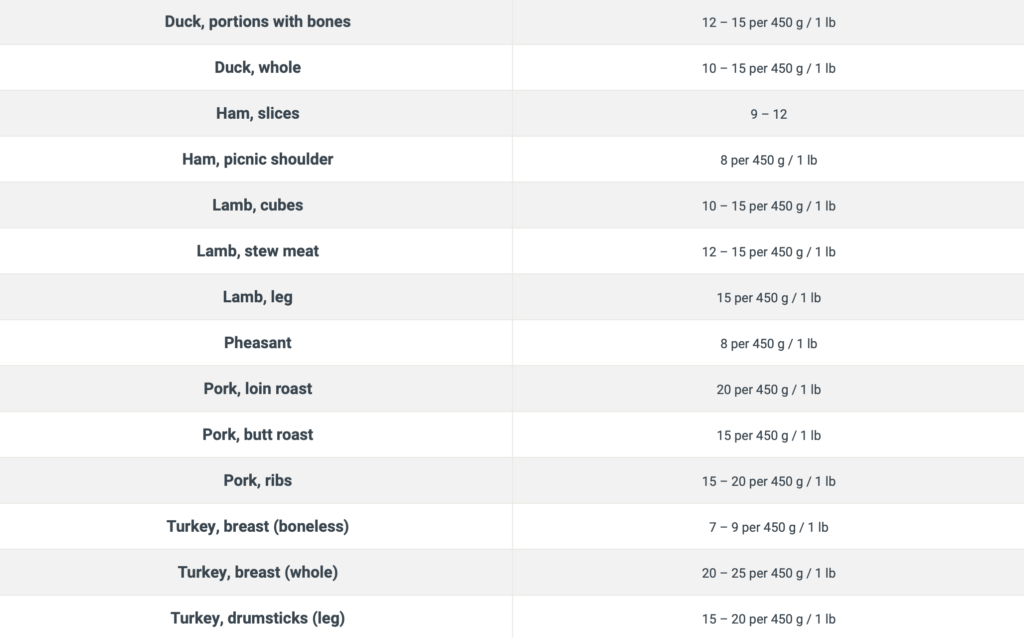The height and width of the screenshot is (638, 1024).
Task: Click the 'Duck, whole' food name cell
Action: (257, 67)
